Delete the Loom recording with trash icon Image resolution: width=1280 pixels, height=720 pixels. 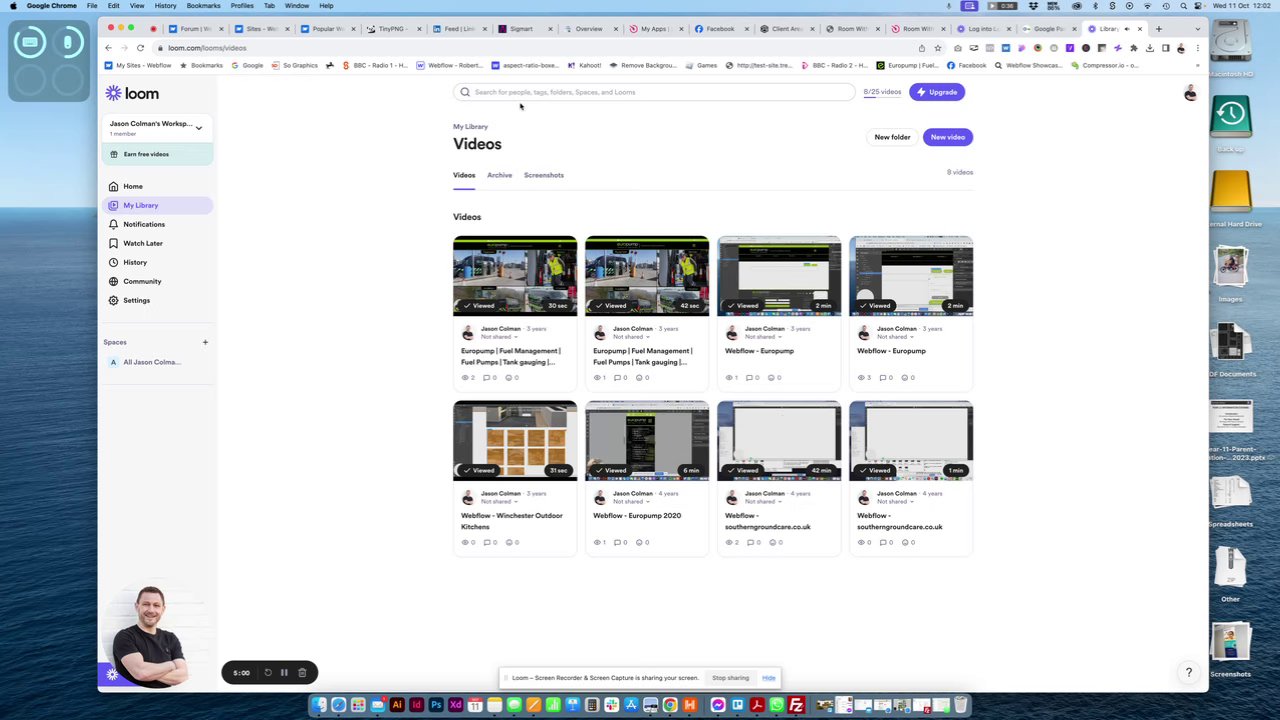click(x=302, y=673)
